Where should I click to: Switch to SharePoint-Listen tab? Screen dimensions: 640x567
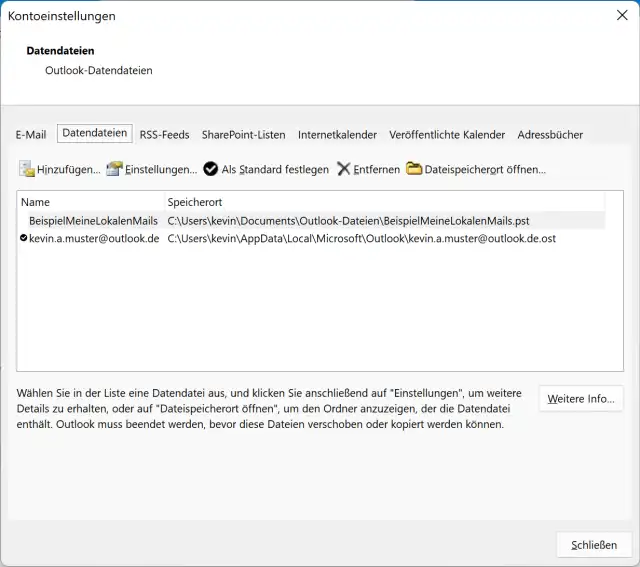[243, 135]
